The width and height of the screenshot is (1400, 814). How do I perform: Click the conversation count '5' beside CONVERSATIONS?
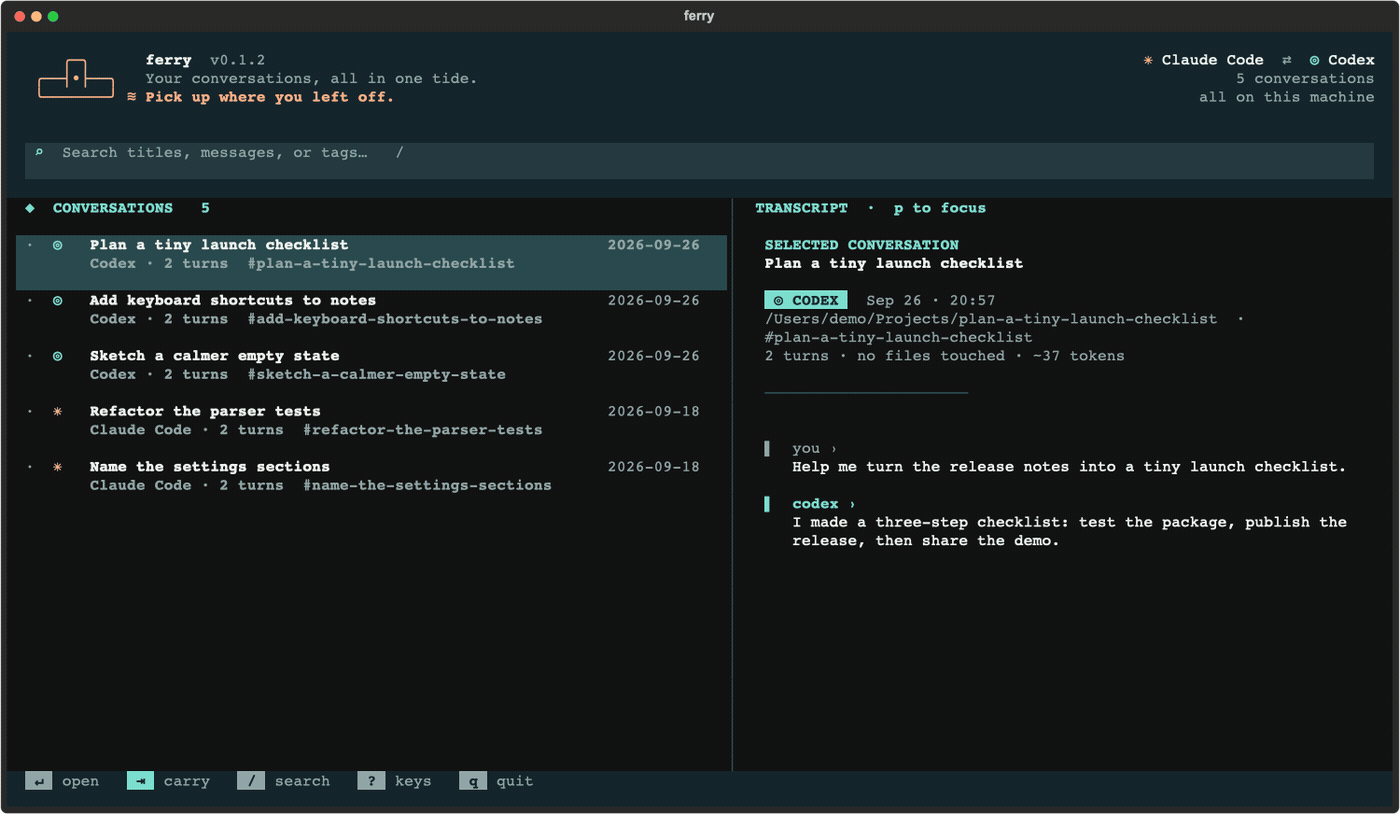pyautogui.click(x=205, y=208)
